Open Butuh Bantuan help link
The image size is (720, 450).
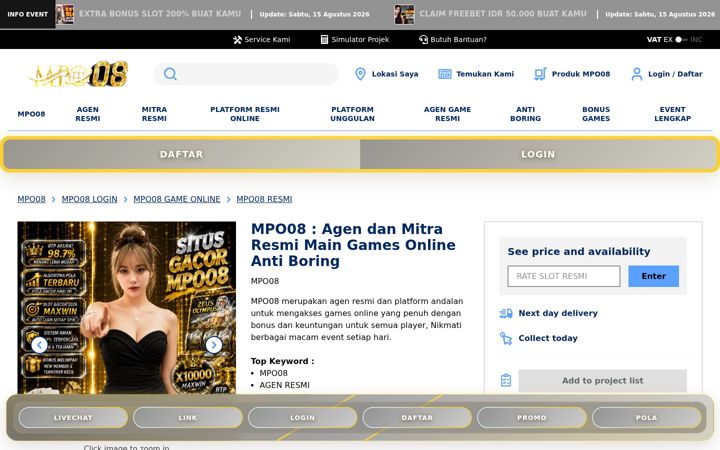pyautogui.click(x=453, y=39)
